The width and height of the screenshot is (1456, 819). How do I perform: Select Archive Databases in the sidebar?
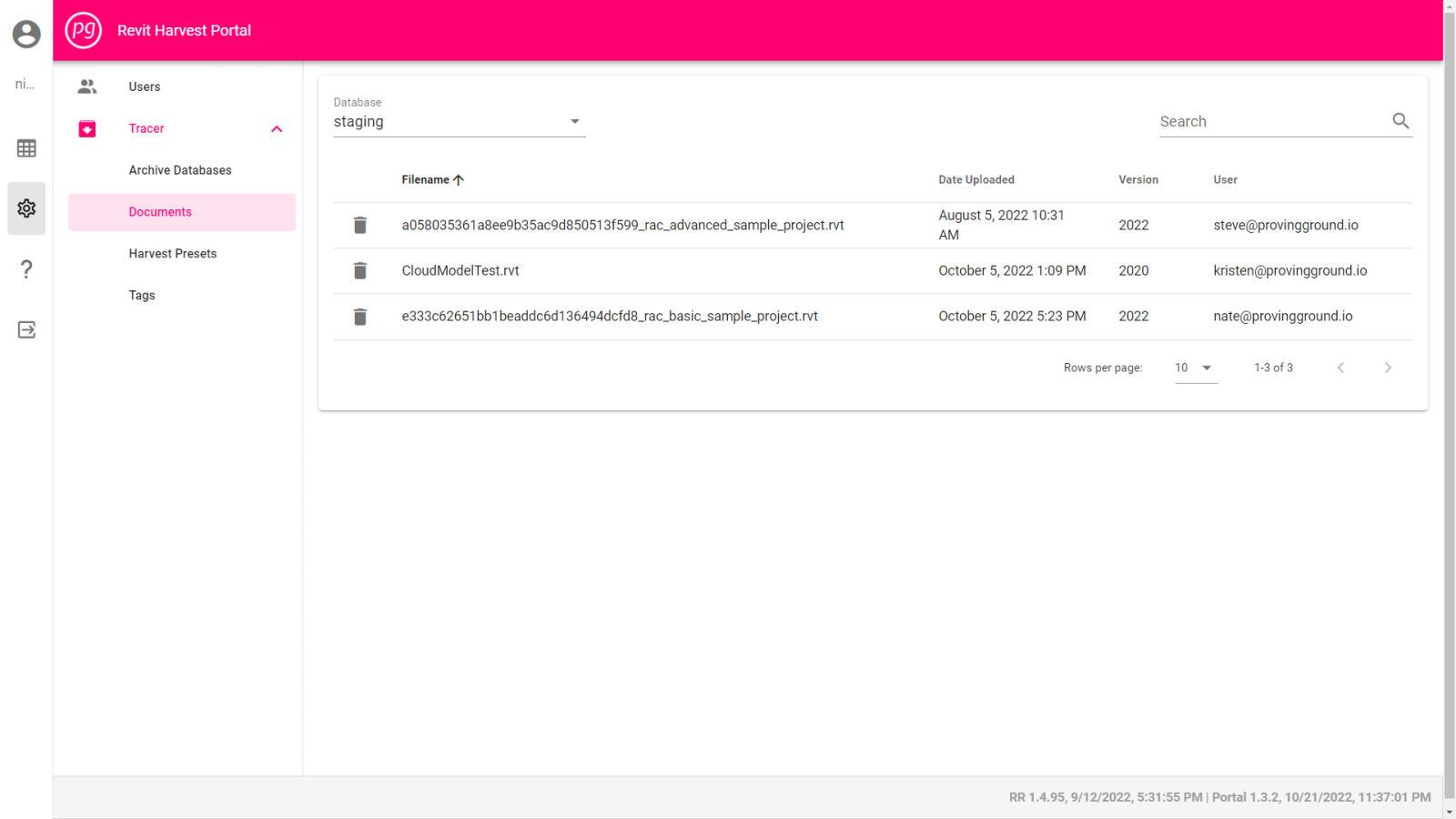[x=180, y=169]
